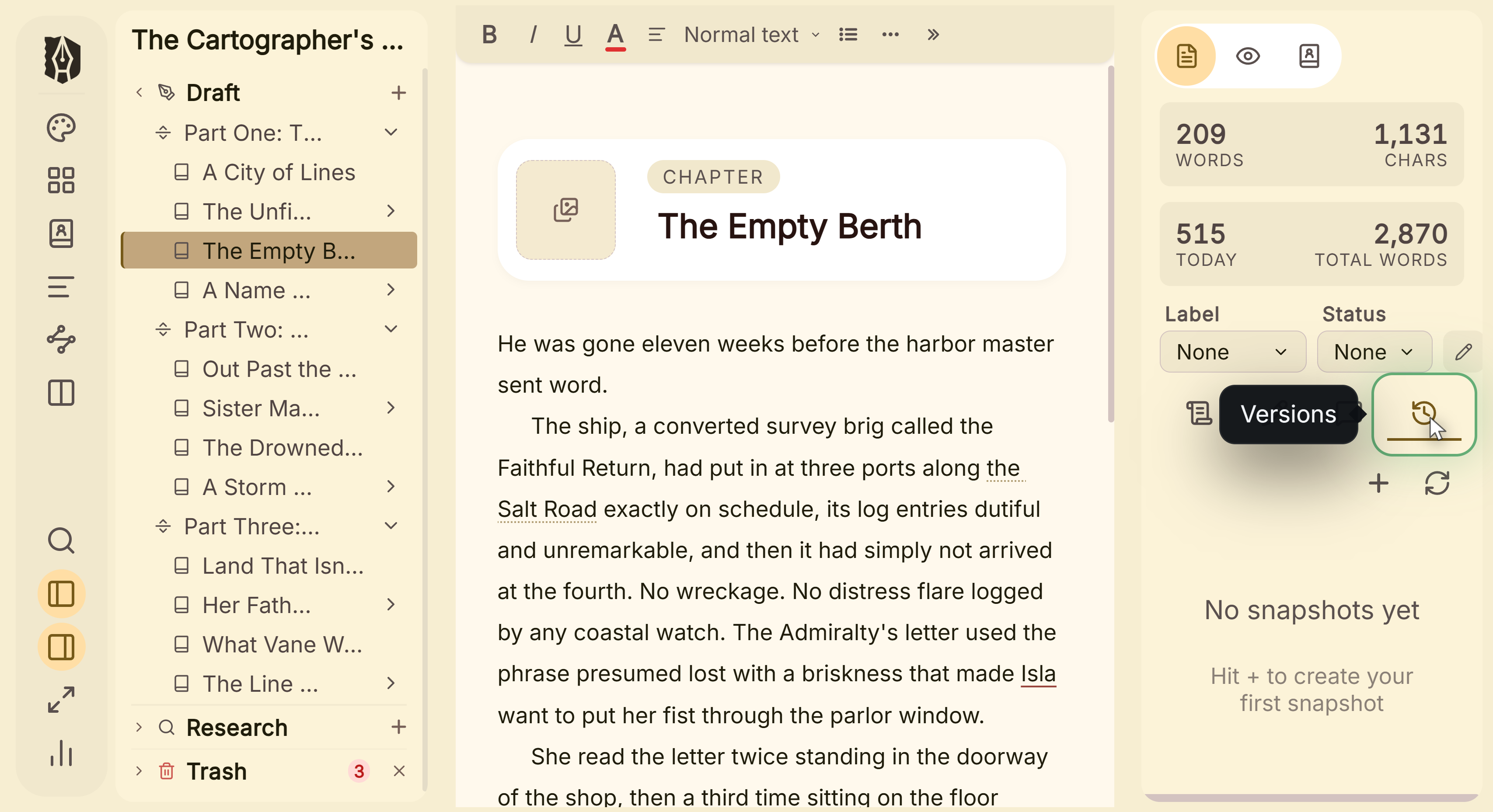Click the underlined word Isla
This screenshot has height=812, width=1493.
tap(1038, 674)
